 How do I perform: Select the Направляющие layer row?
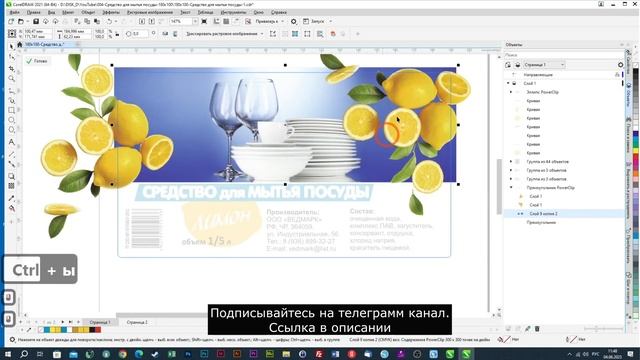564,75
